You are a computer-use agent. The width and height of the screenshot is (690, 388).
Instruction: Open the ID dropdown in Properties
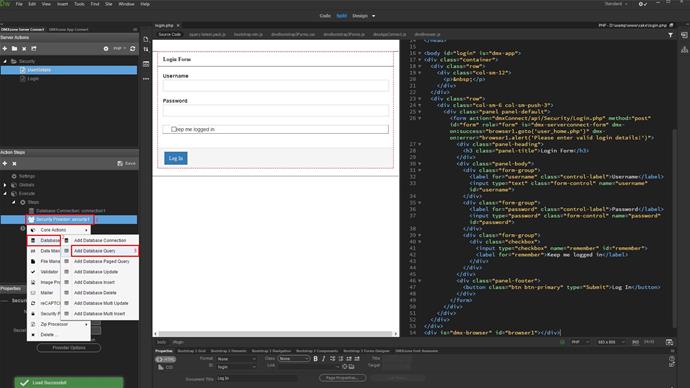coord(236,367)
